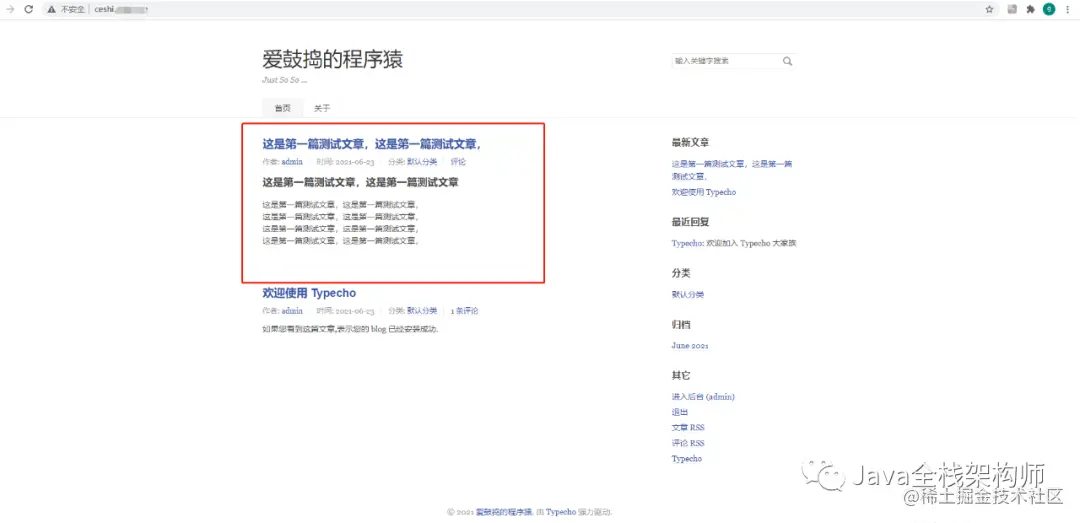Click excerpt 如果您看到这篇文章 text
Image resolution: width=1080 pixels, height=523 pixels.
point(350,329)
